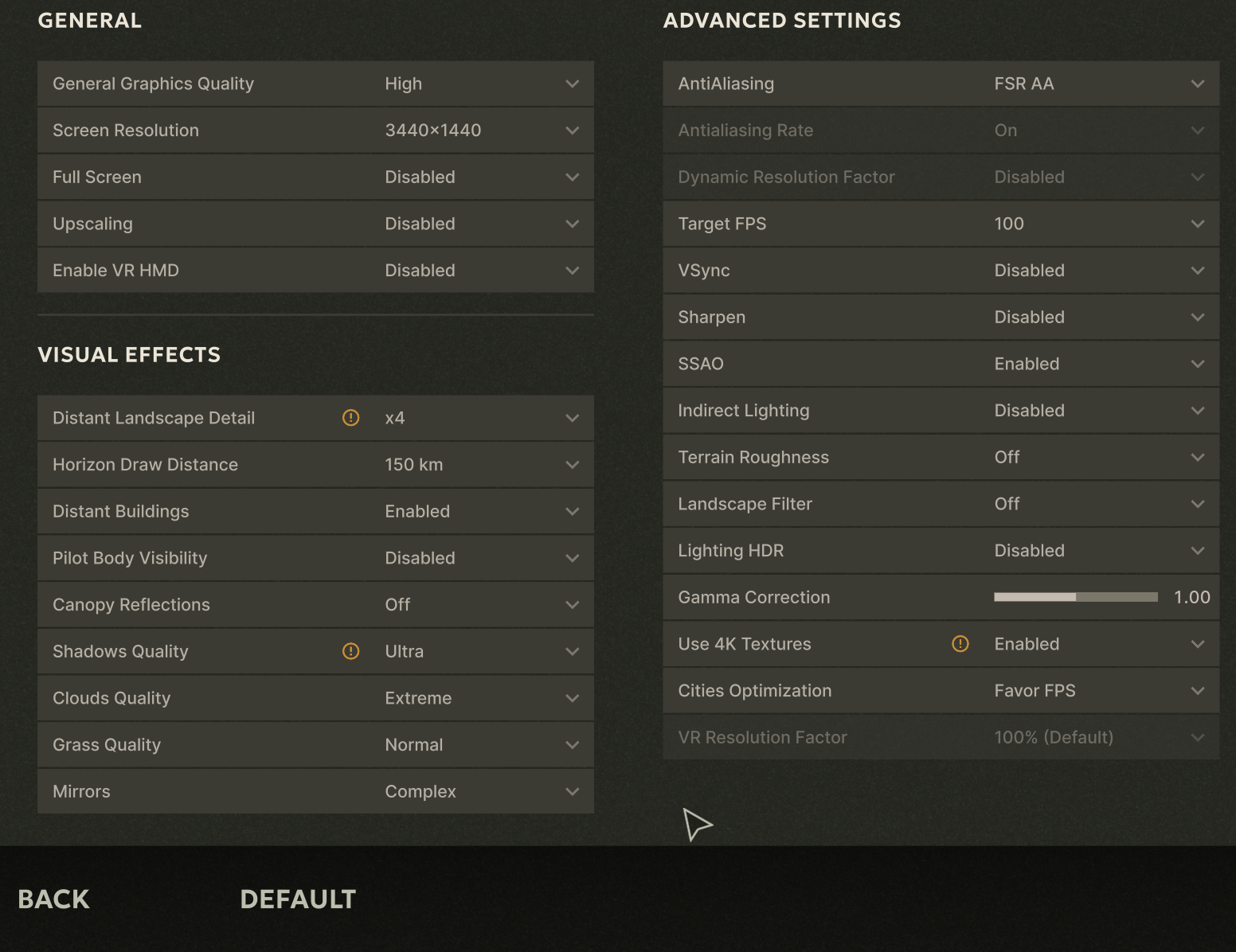Open Indirect Lighting dropdown
This screenshot has width=1236, height=952.
941,411
